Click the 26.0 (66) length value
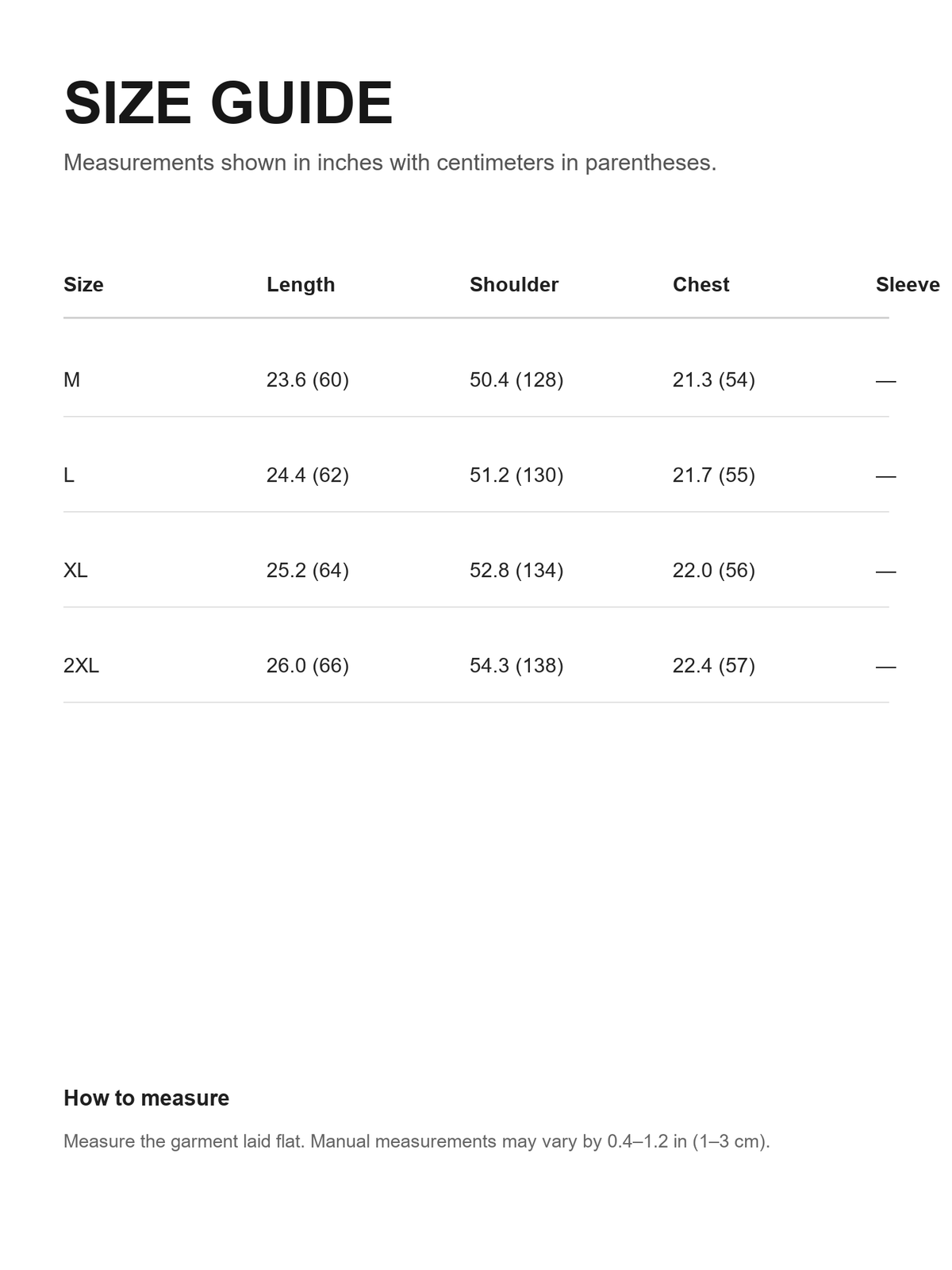This screenshot has width=952, height=1270. [x=308, y=665]
